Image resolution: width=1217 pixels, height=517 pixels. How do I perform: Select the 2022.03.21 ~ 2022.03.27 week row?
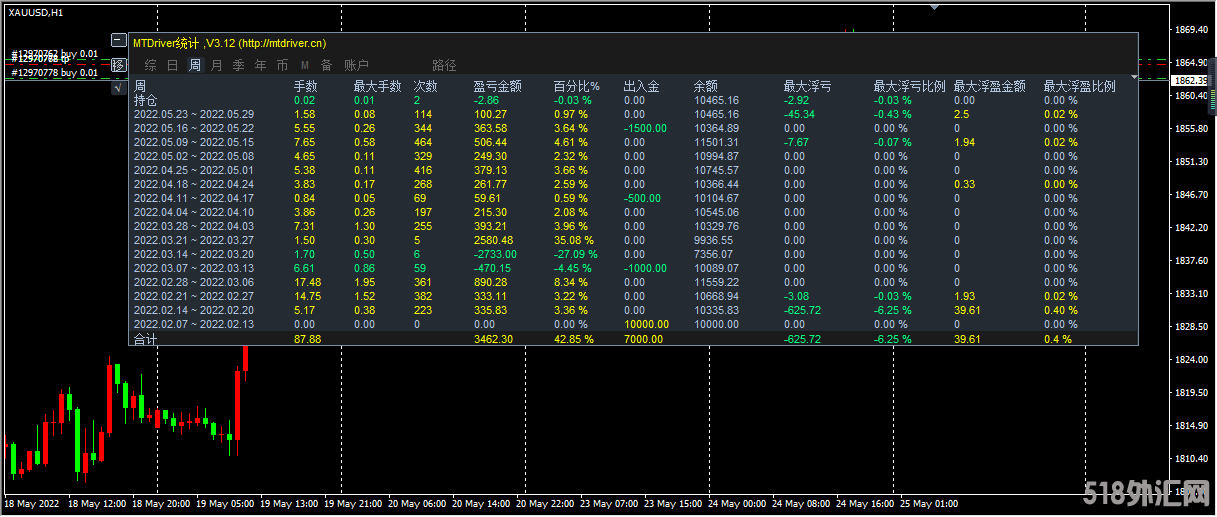coord(194,240)
